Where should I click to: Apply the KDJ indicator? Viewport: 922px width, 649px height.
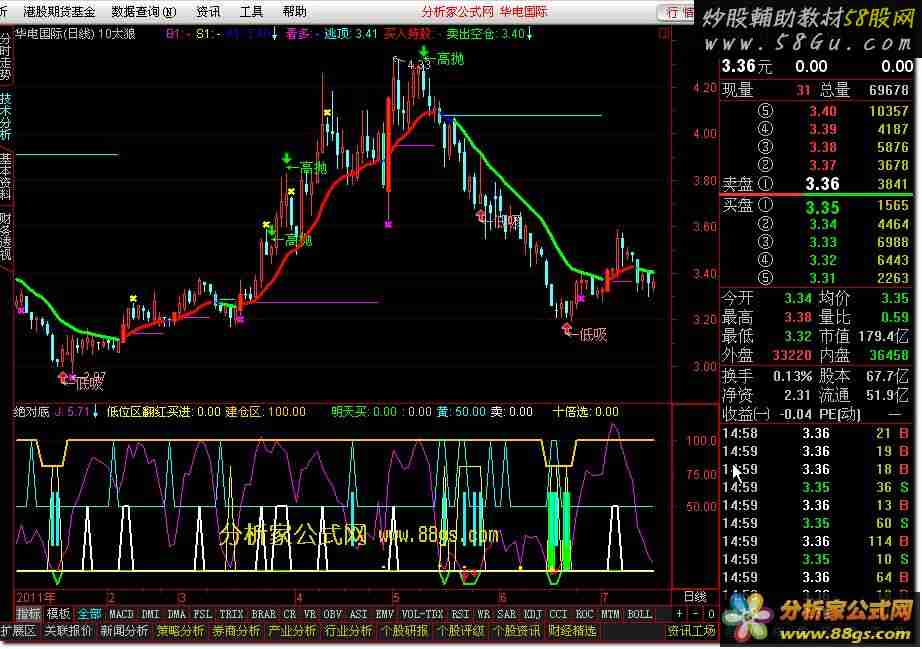tap(533, 614)
